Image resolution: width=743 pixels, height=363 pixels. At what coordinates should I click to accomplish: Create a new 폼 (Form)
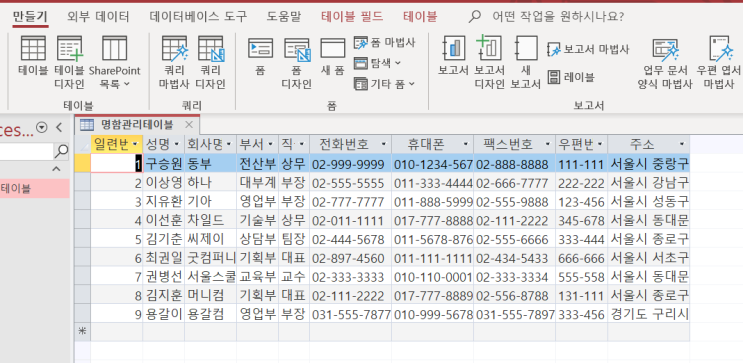(260, 56)
